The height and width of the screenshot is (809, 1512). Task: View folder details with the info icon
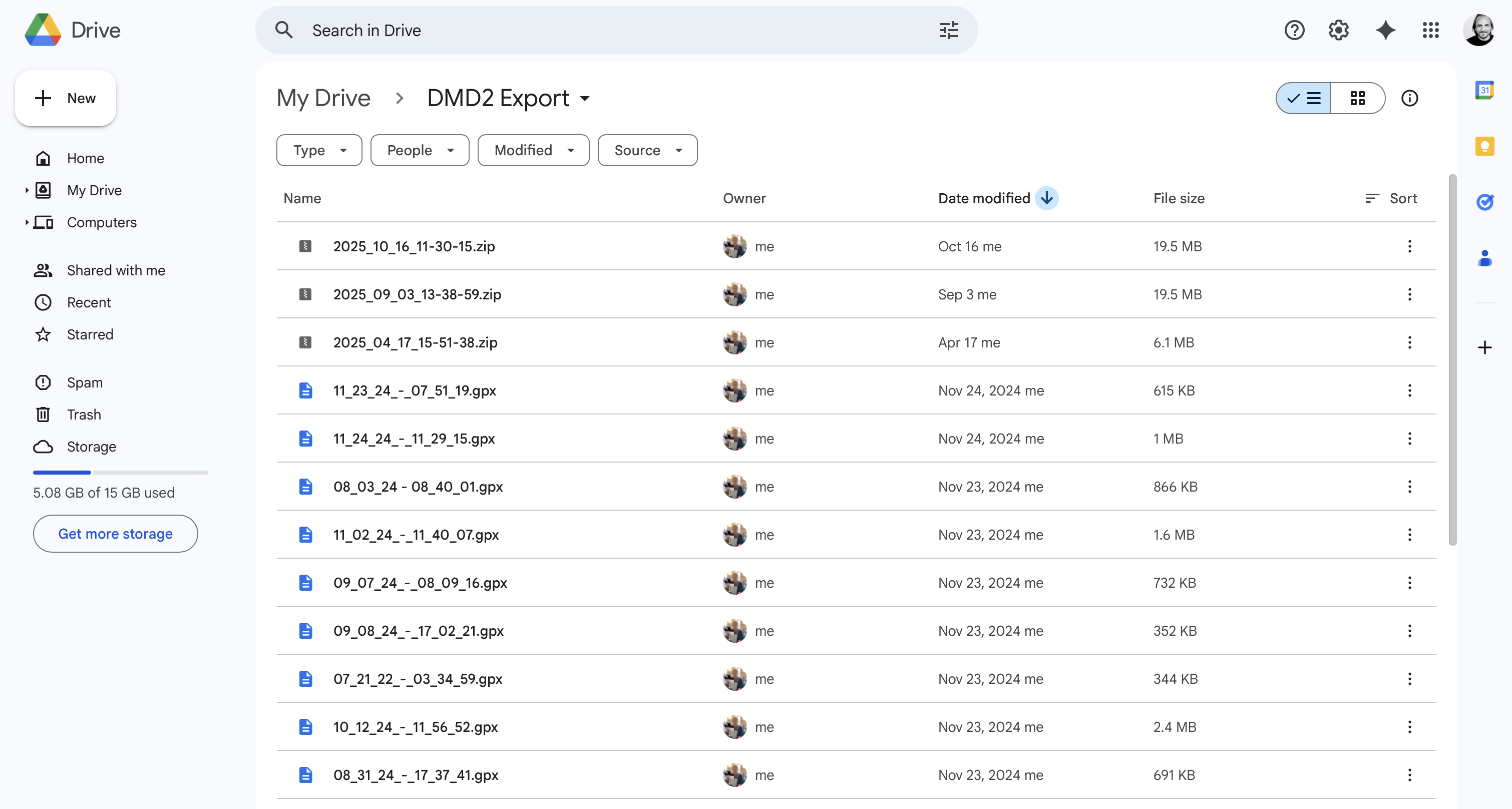coord(1410,98)
